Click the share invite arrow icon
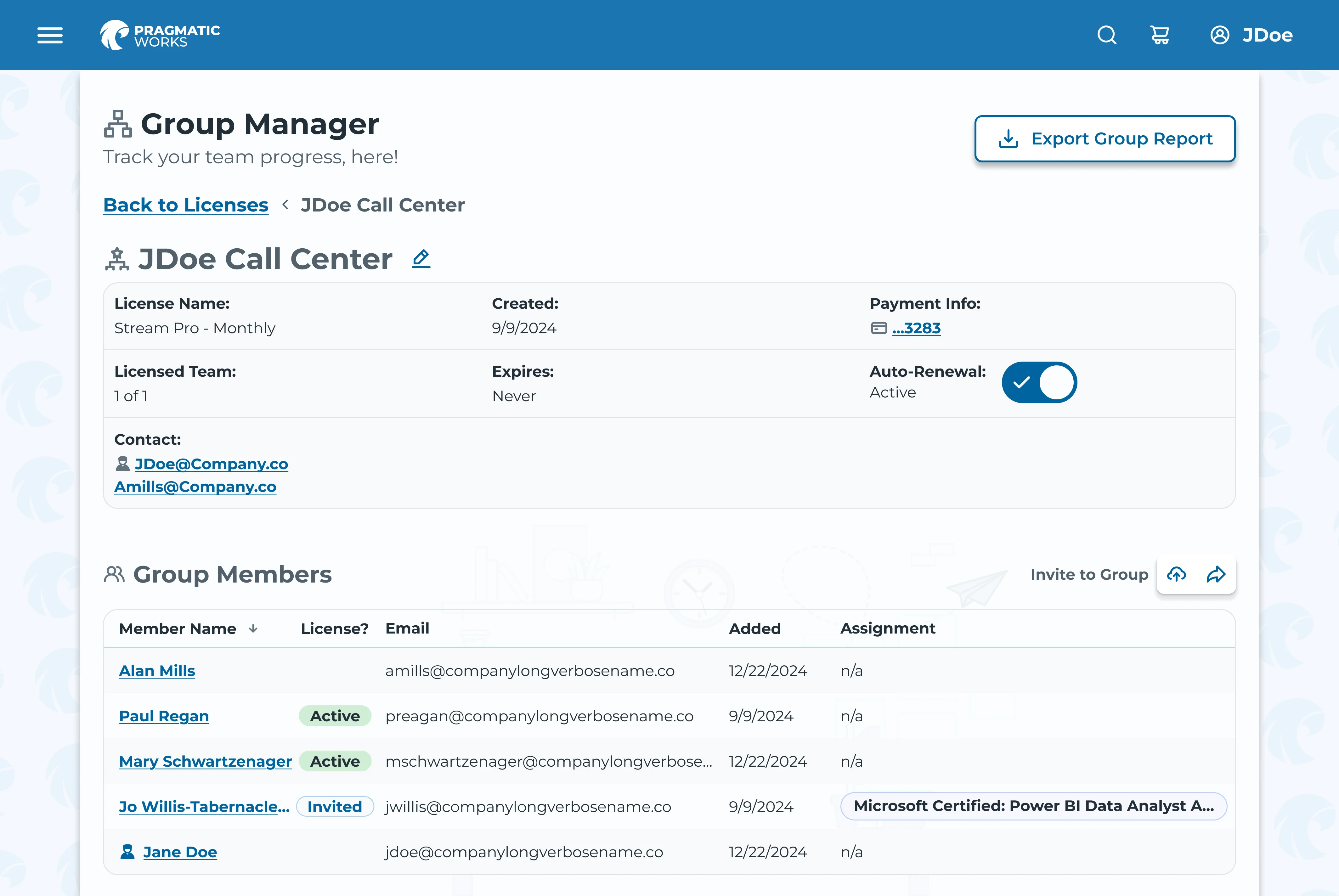Viewport: 1339px width, 896px height. pyautogui.click(x=1216, y=574)
